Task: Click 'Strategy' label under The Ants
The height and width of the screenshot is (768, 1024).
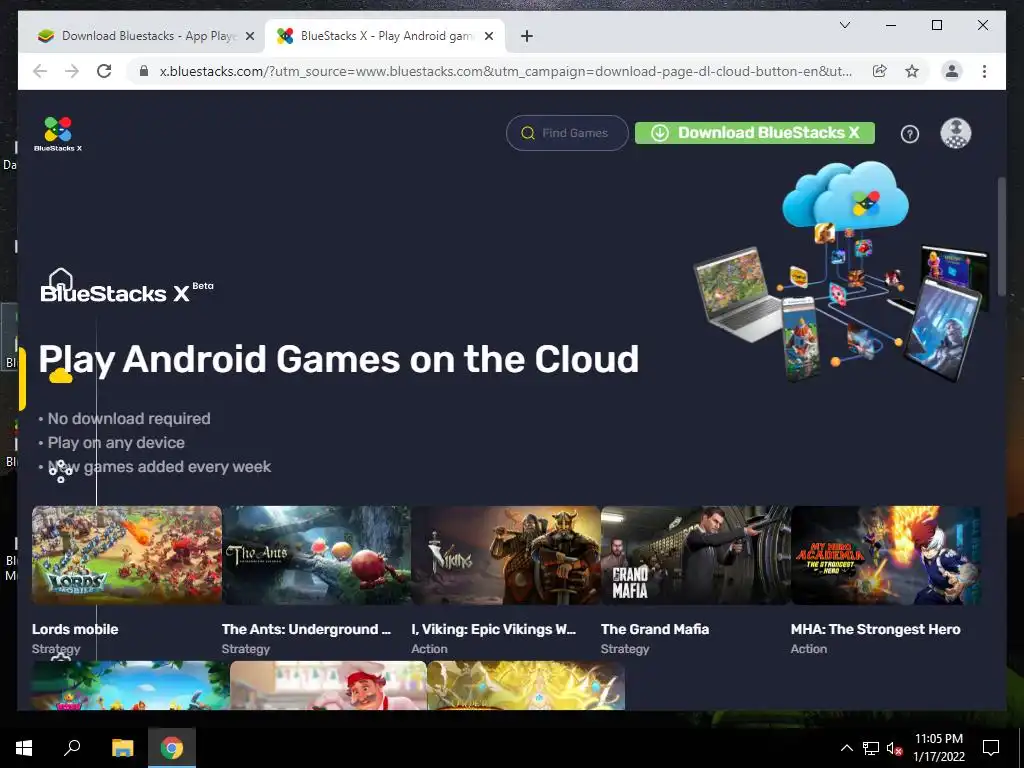Action: [x=246, y=648]
